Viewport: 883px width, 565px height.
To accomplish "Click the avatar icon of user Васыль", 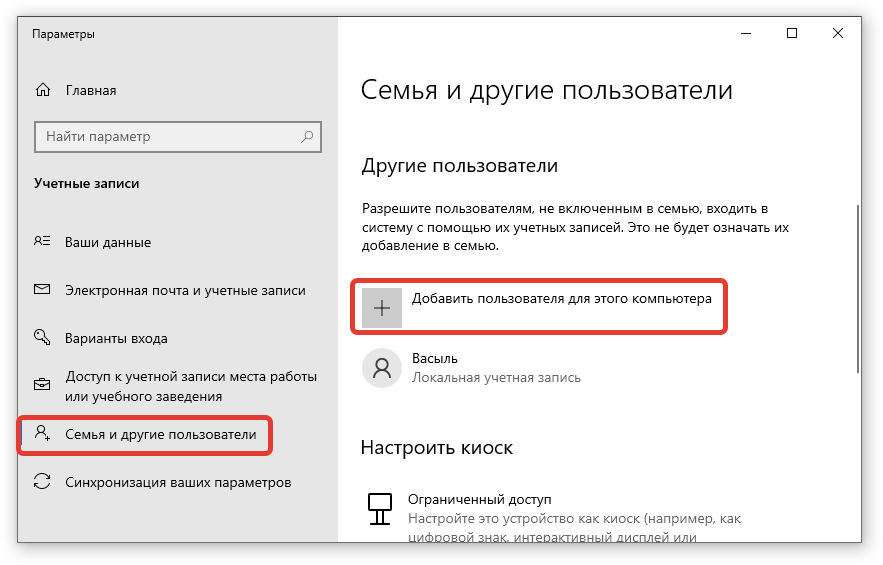I will [x=381, y=367].
